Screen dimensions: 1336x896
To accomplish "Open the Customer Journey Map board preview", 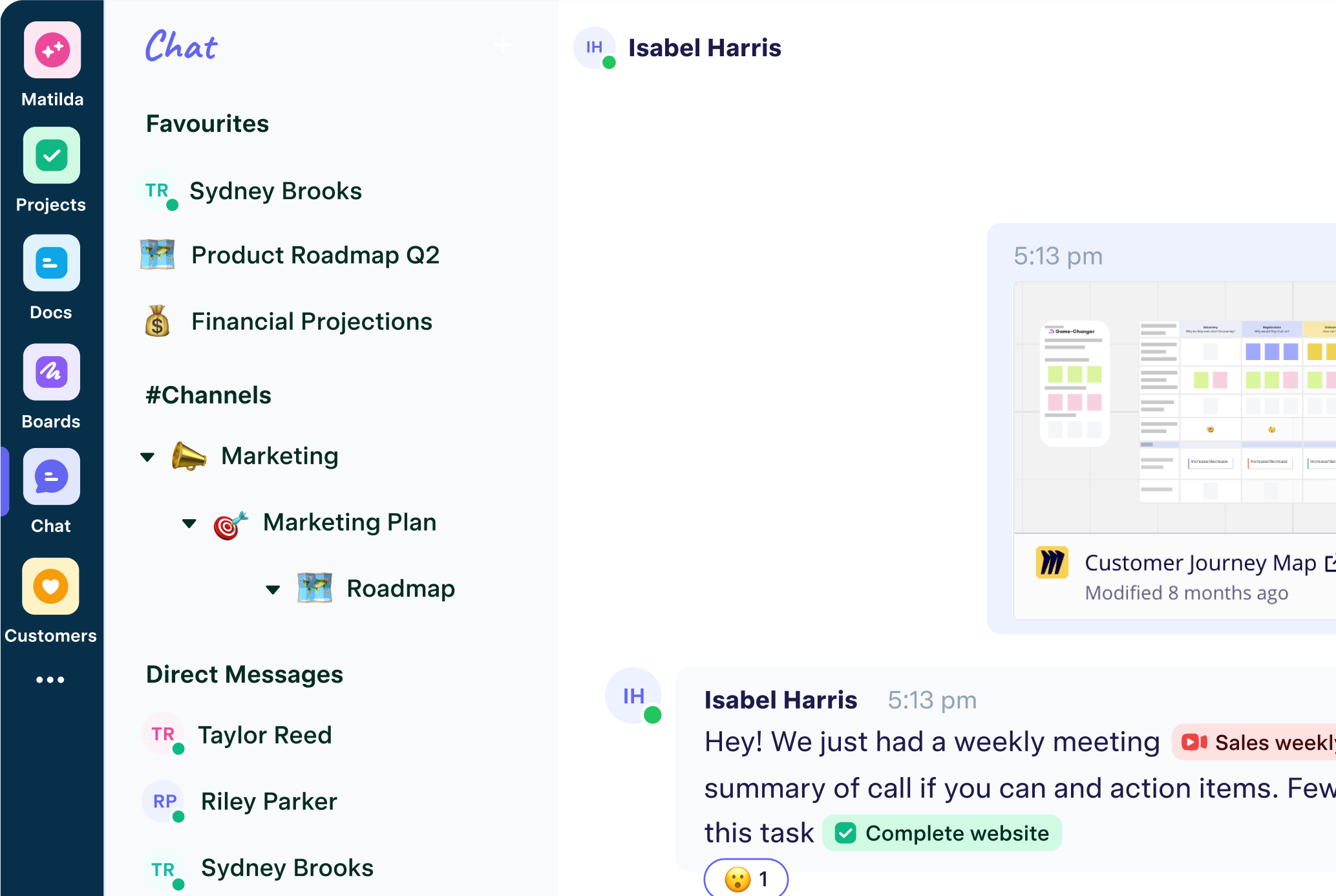I will 1174,407.
